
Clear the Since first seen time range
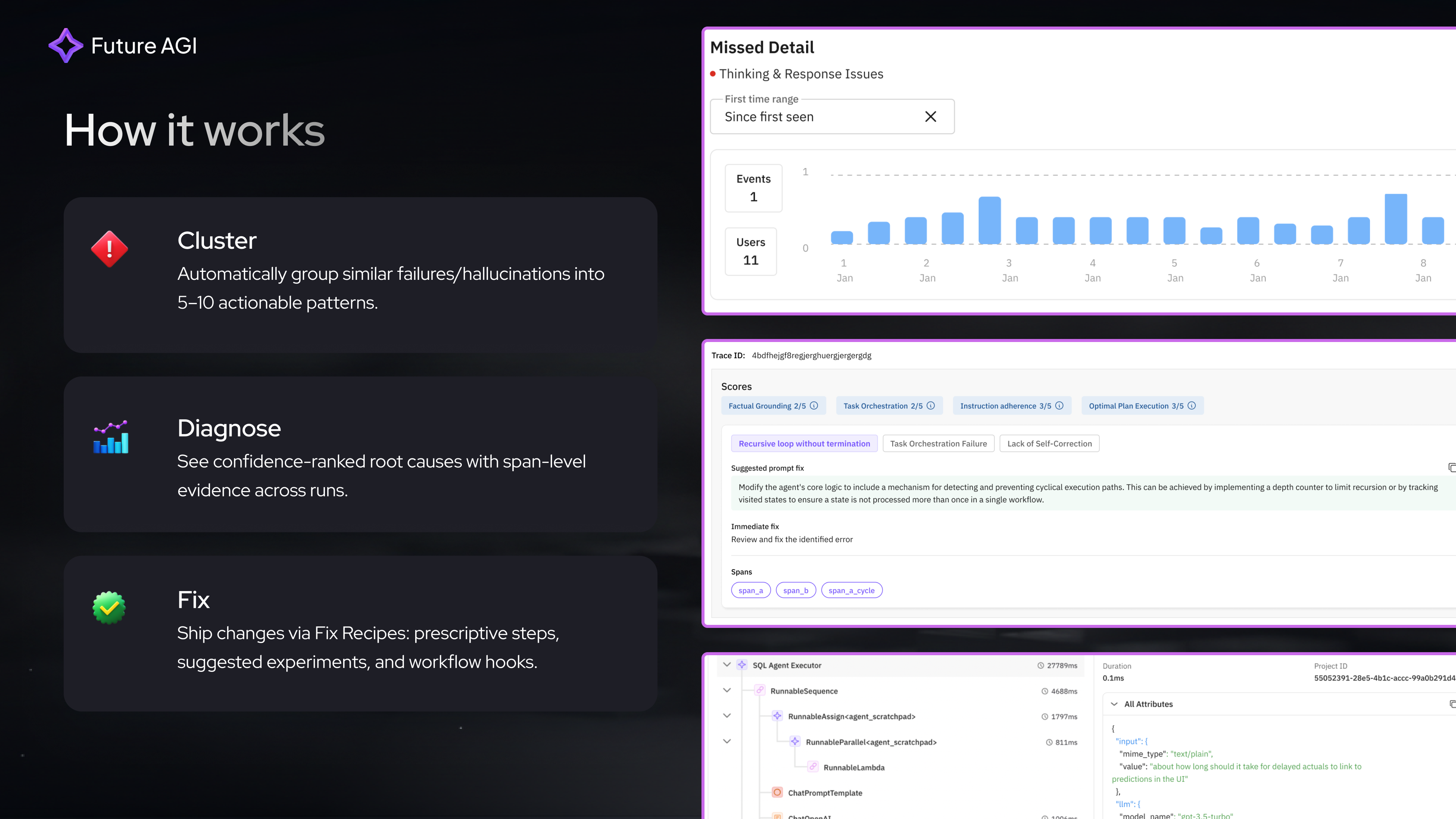click(930, 116)
